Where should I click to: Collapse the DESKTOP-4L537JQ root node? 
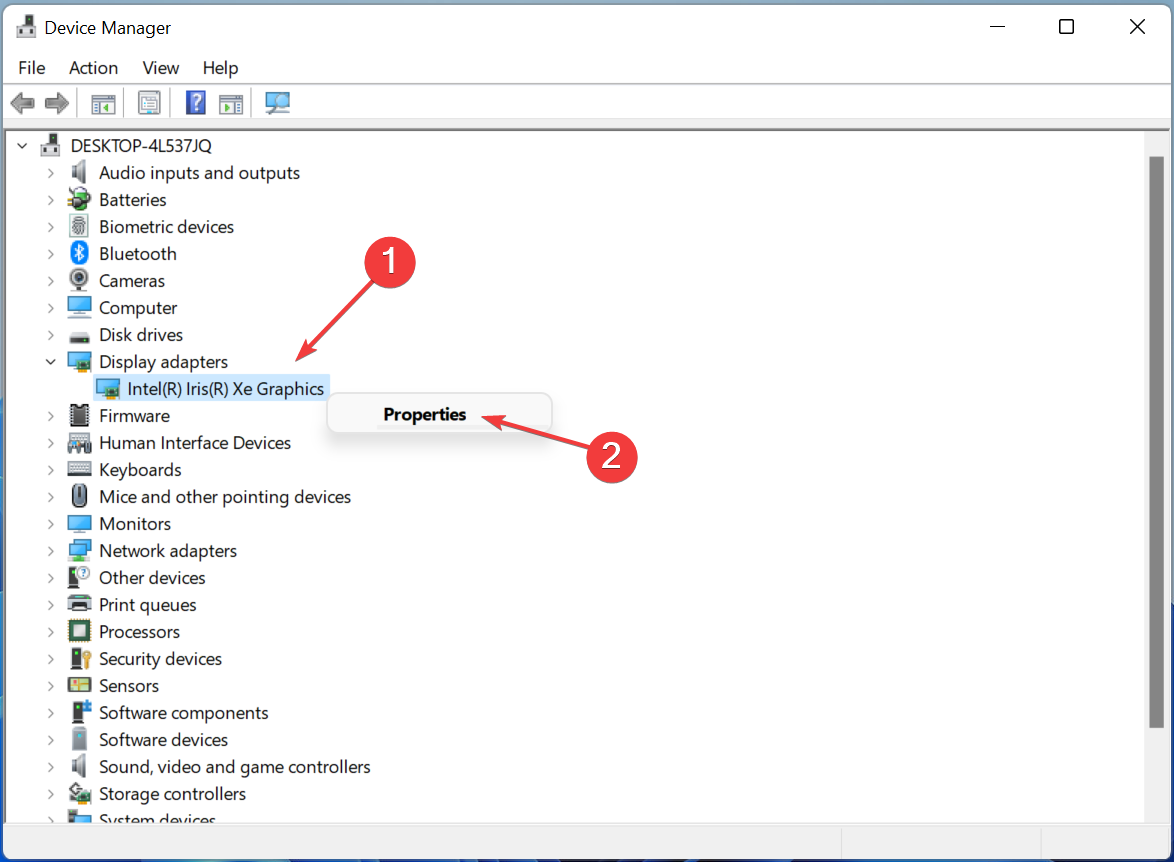[22, 146]
